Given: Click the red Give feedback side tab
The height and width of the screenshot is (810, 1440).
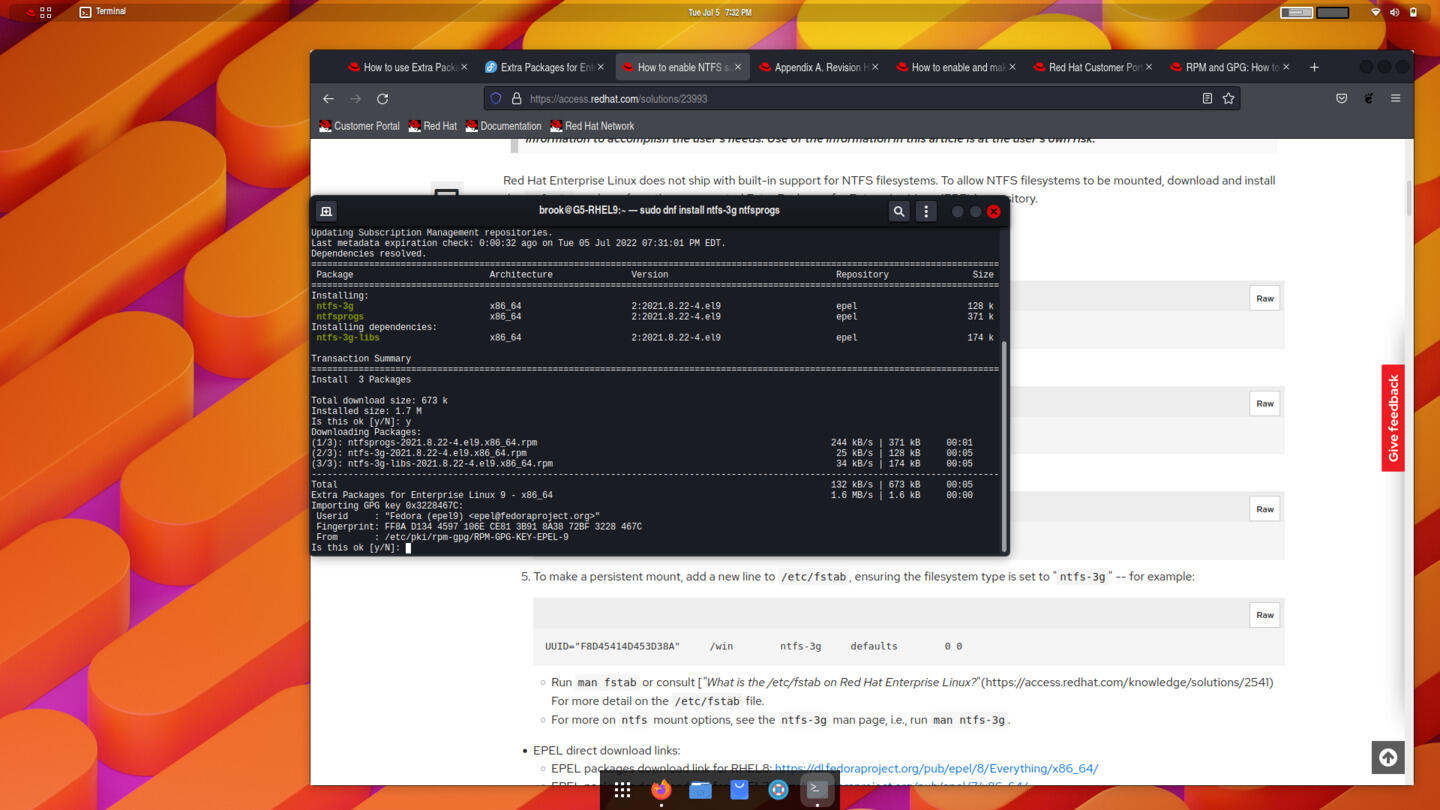Looking at the screenshot, I should (x=1393, y=418).
